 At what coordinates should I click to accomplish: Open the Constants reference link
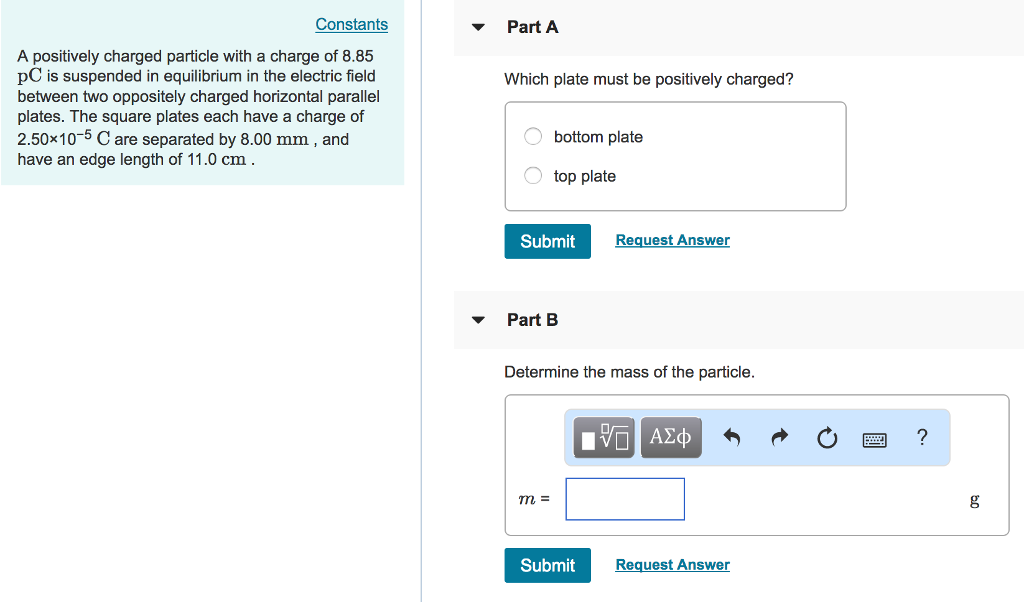351,23
